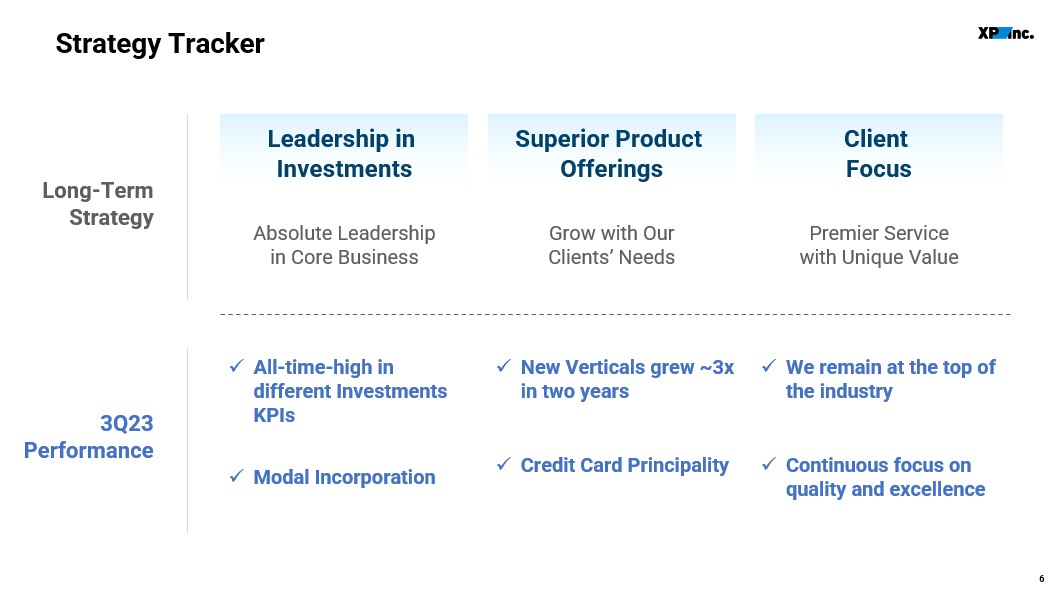Screen dimensions: 1064x597
Task: Click the Strategy Tracker slide title
Action: (x=160, y=43)
